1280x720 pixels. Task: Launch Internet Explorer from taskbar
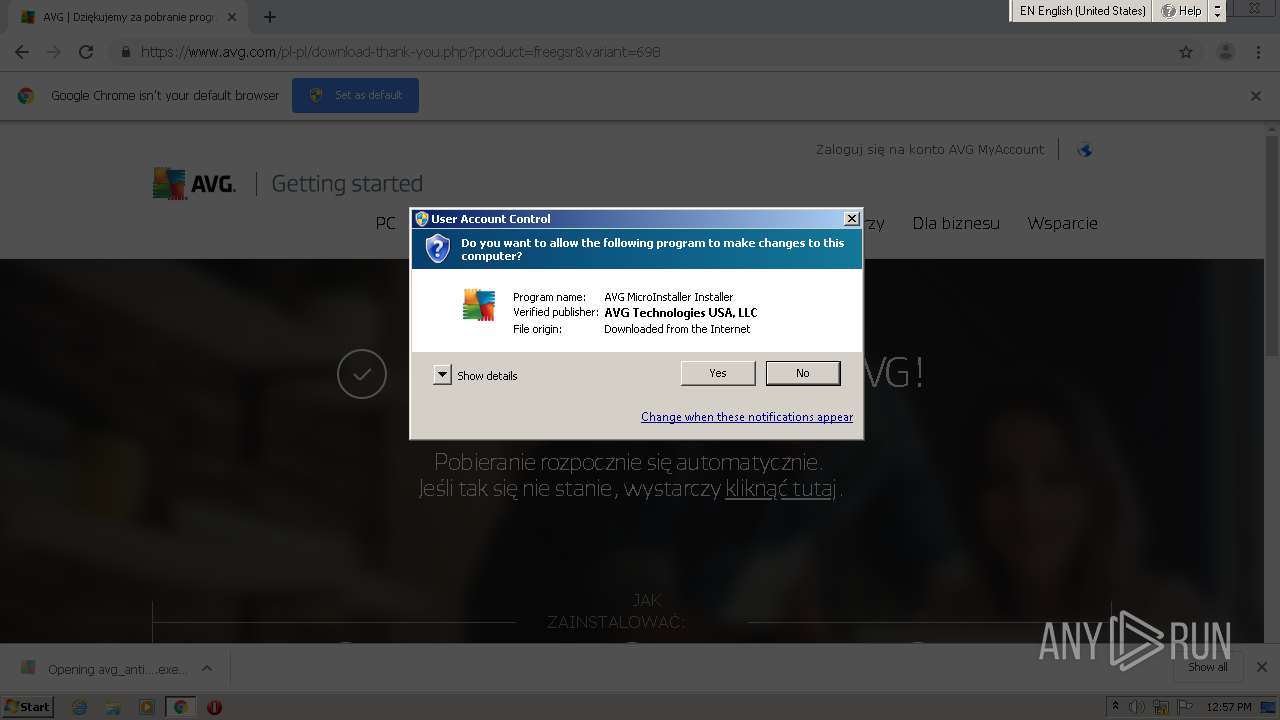click(80, 707)
